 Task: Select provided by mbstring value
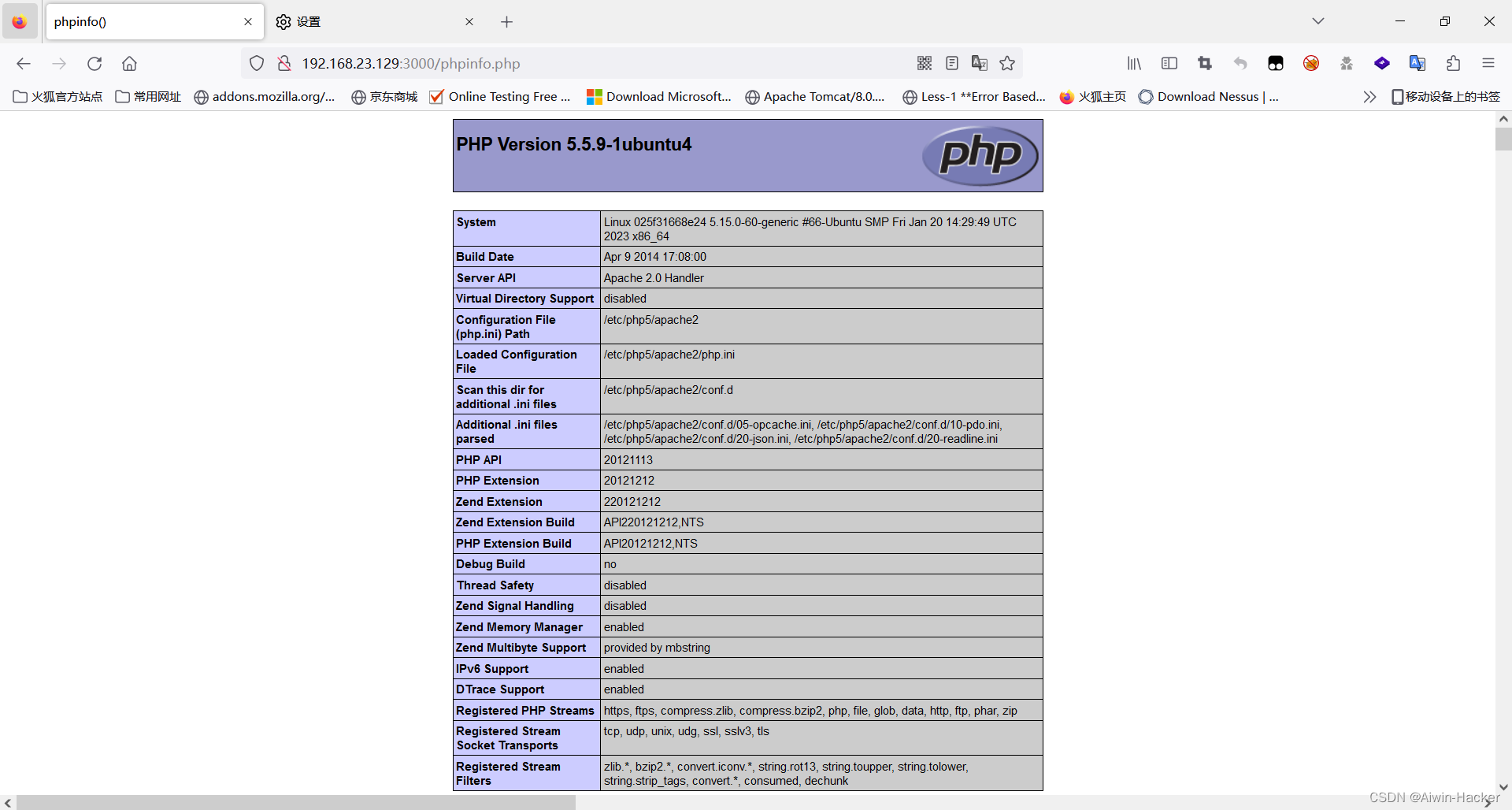point(657,648)
